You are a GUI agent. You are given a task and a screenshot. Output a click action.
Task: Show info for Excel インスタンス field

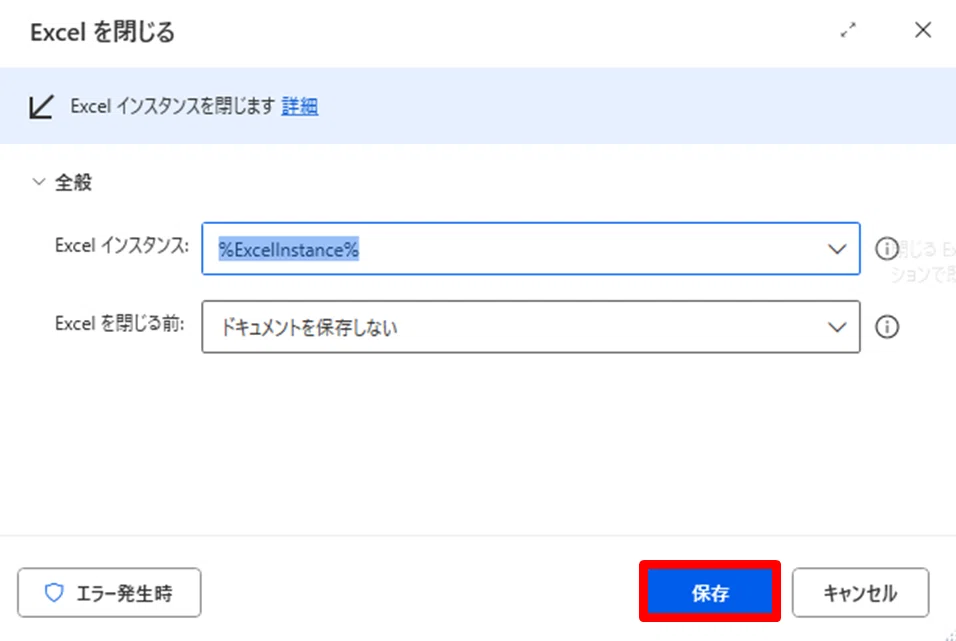click(886, 249)
